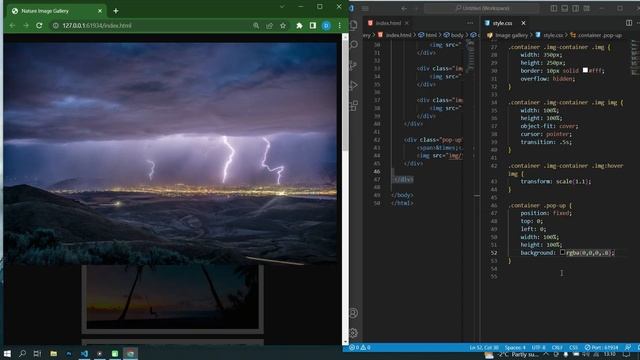Reload the page in Chrome
Image resolution: width=640 pixels, height=360 pixels.
[x=39, y=25]
